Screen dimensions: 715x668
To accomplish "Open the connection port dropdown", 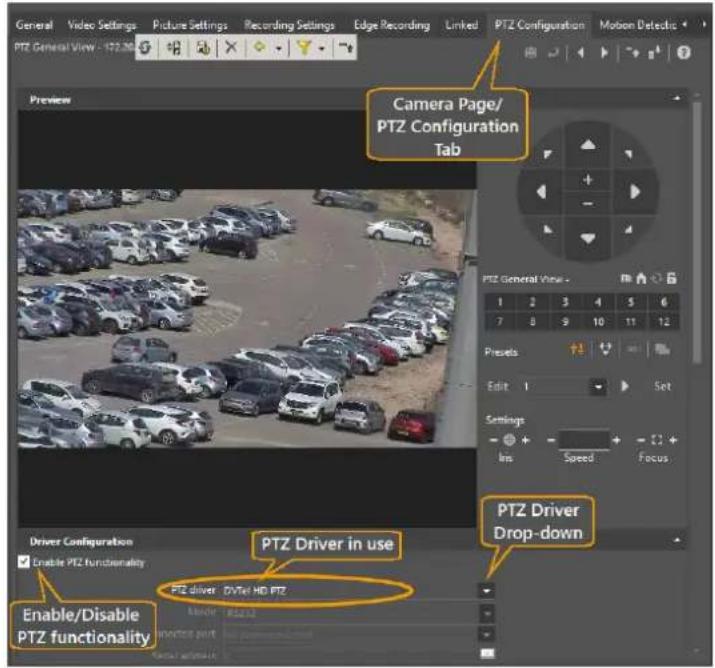I will (487, 634).
